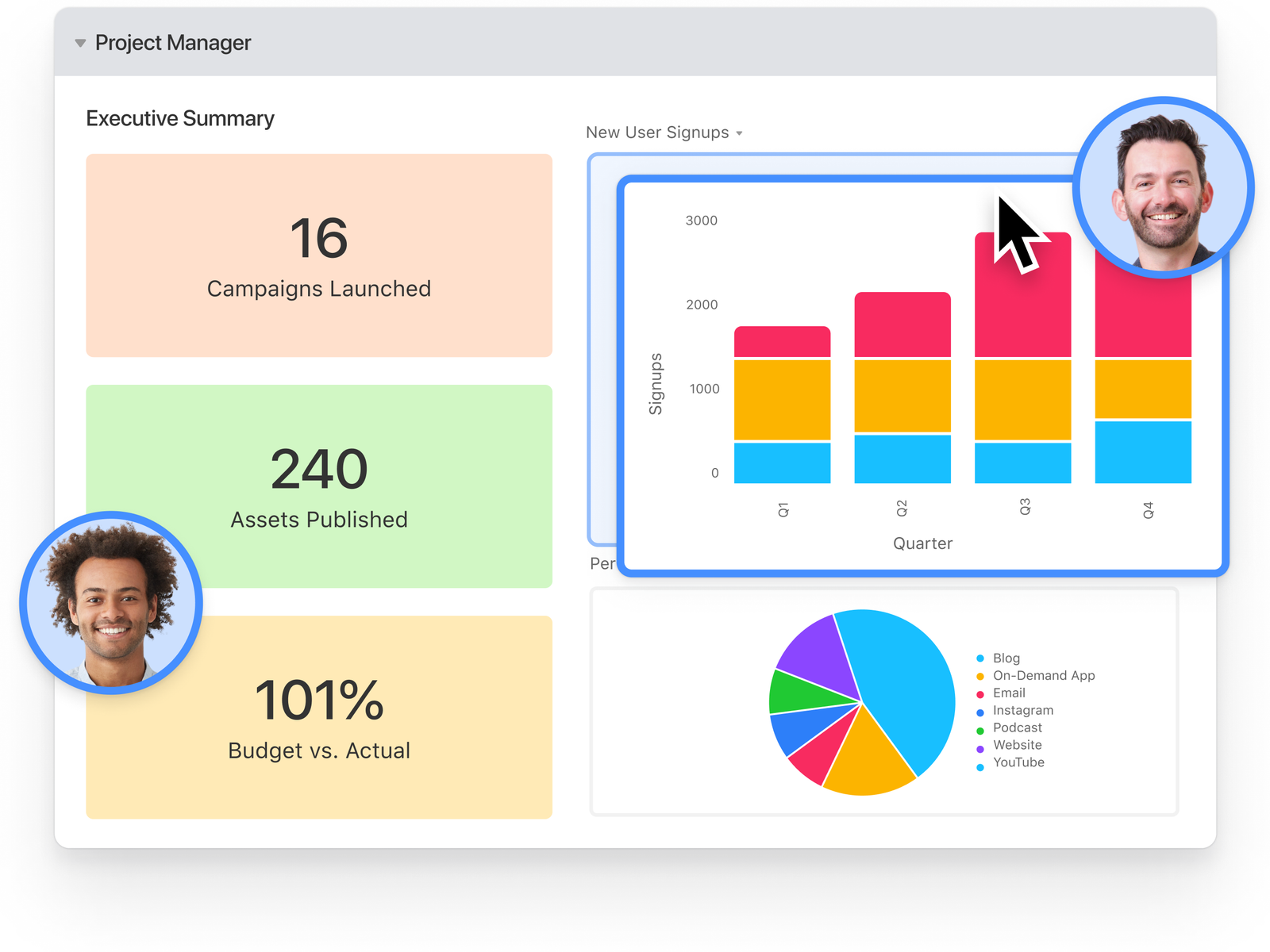Click the Q2 pink bar segment

pyautogui.click(x=902, y=324)
